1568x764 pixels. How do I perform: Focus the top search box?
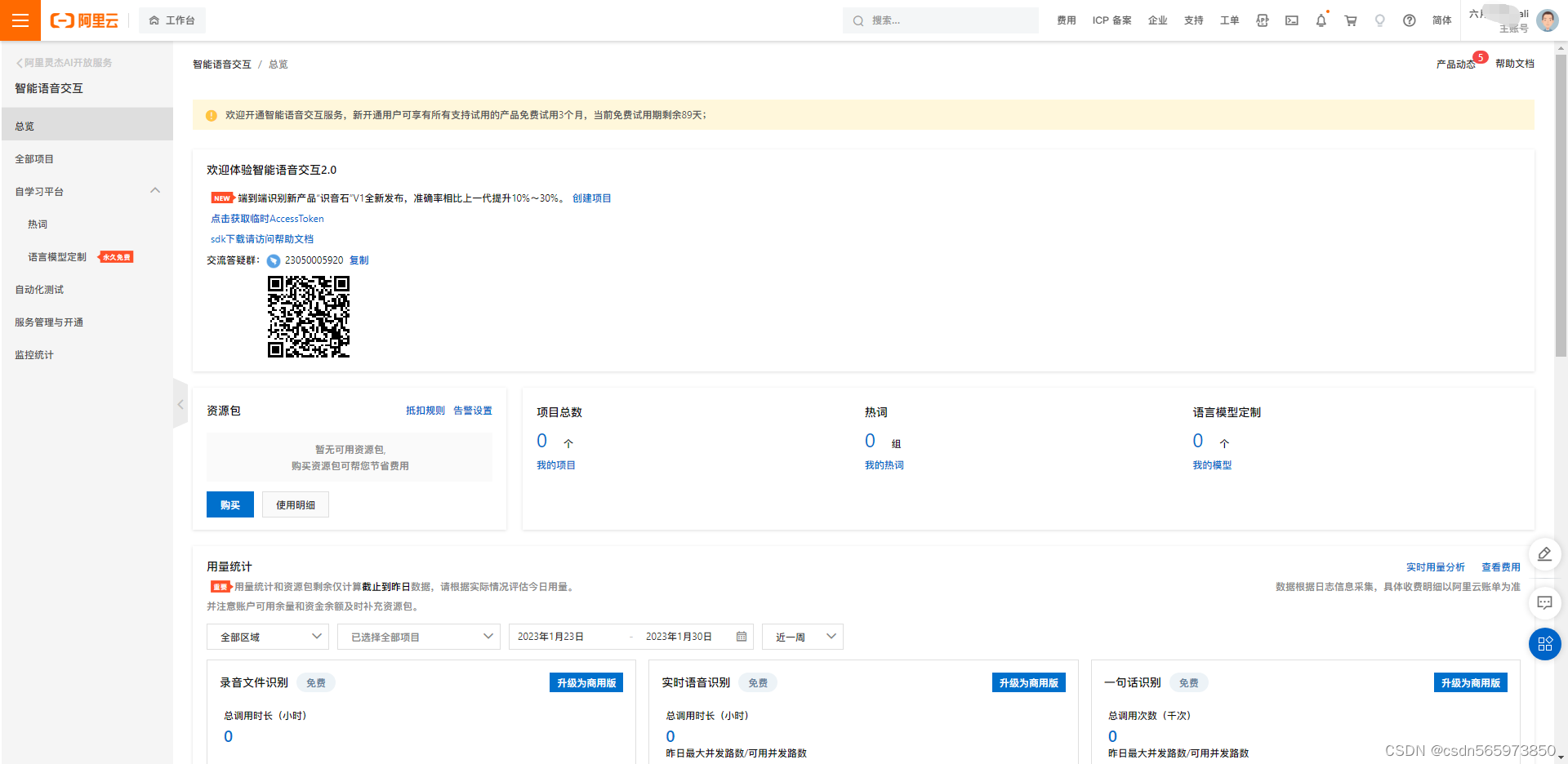941,20
